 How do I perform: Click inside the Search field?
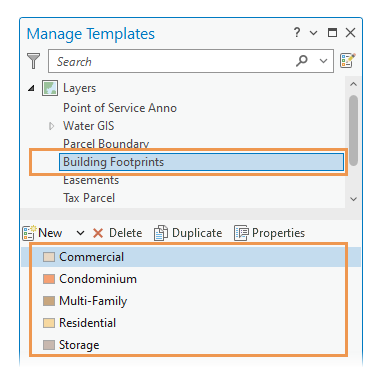172,61
